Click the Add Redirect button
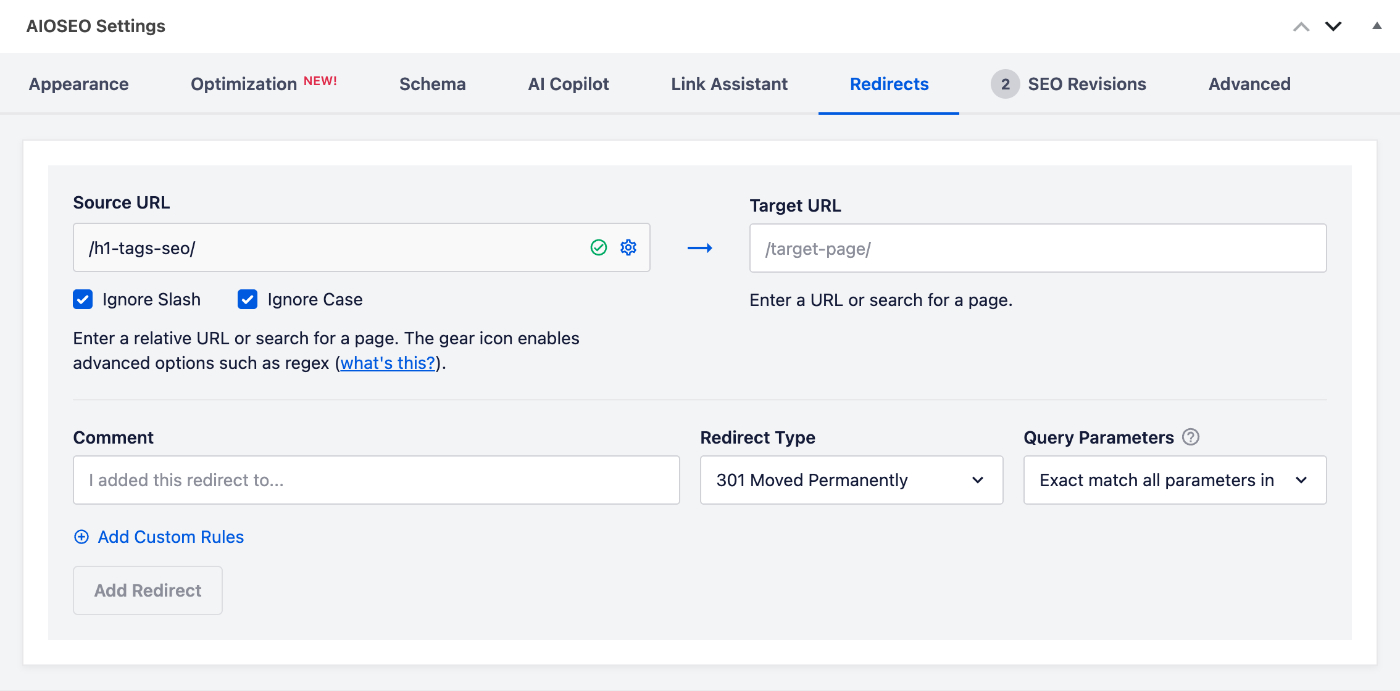 coord(148,590)
